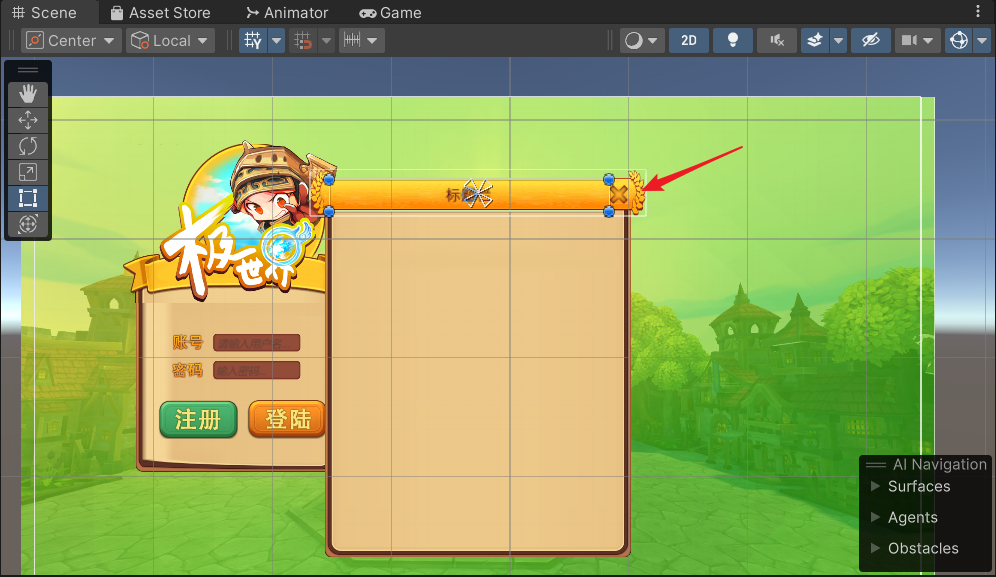
Task: Click the orange X close icon on panel
Action: 619,195
